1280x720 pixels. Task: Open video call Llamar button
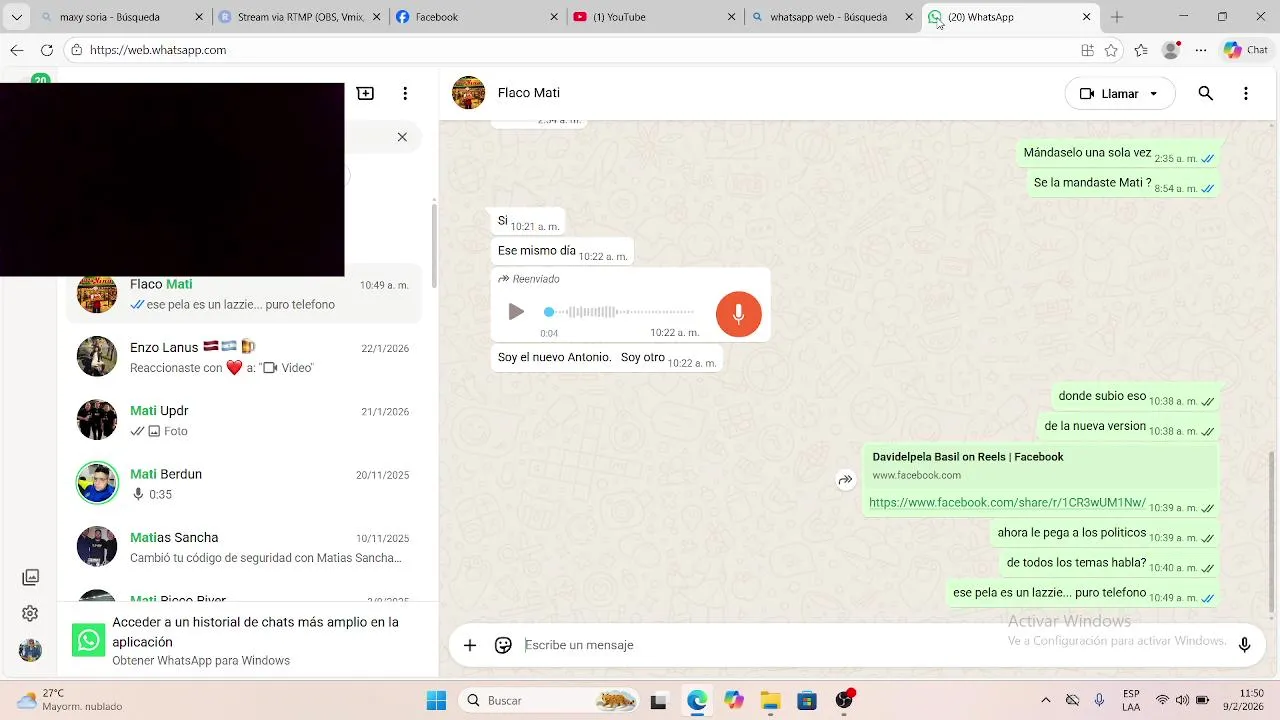point(1109,94)
